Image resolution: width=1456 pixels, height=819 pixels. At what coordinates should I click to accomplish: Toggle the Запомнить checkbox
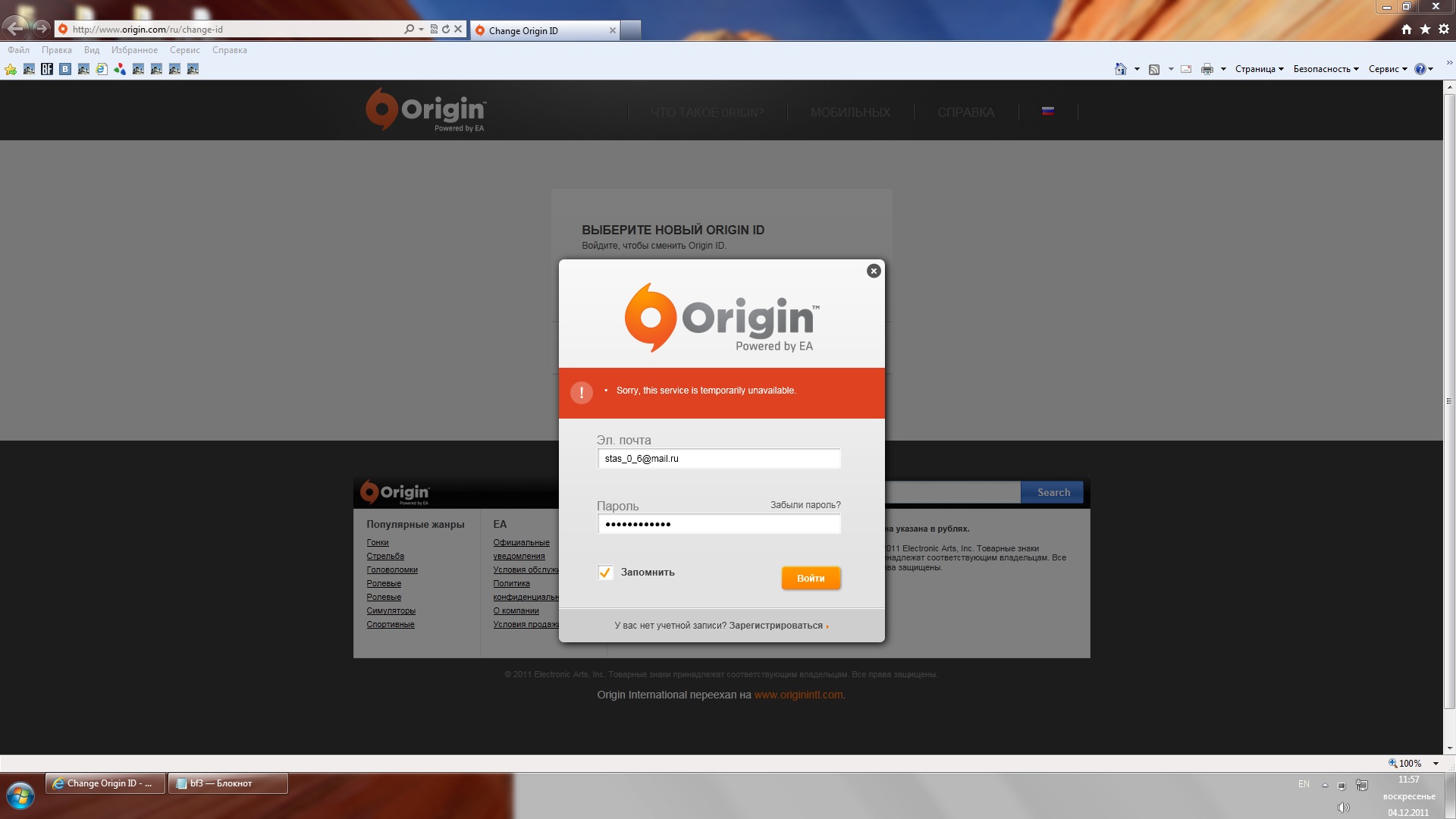605,573
